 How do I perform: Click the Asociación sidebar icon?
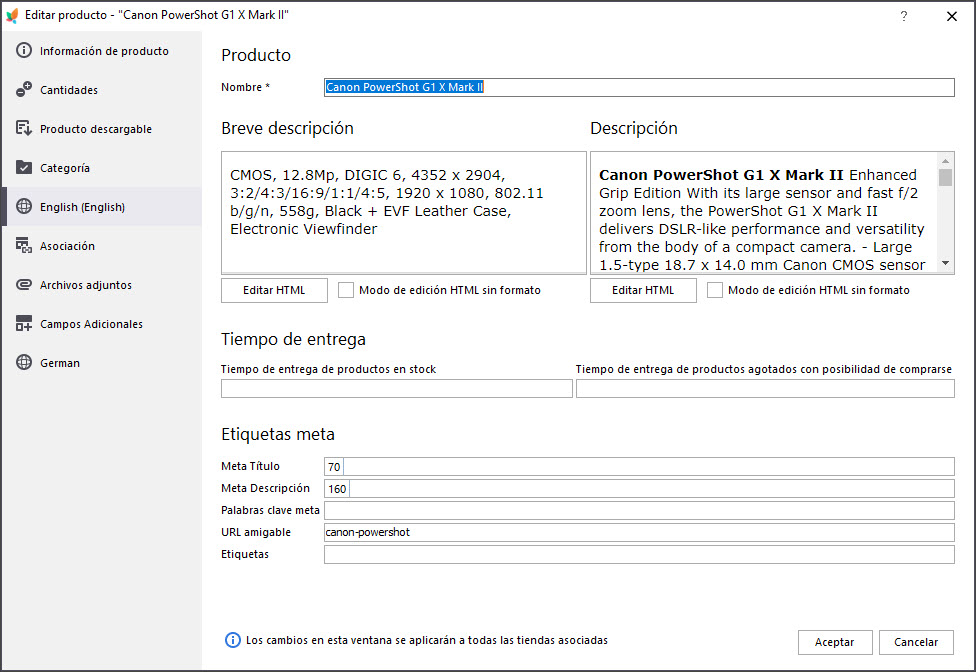24,246
